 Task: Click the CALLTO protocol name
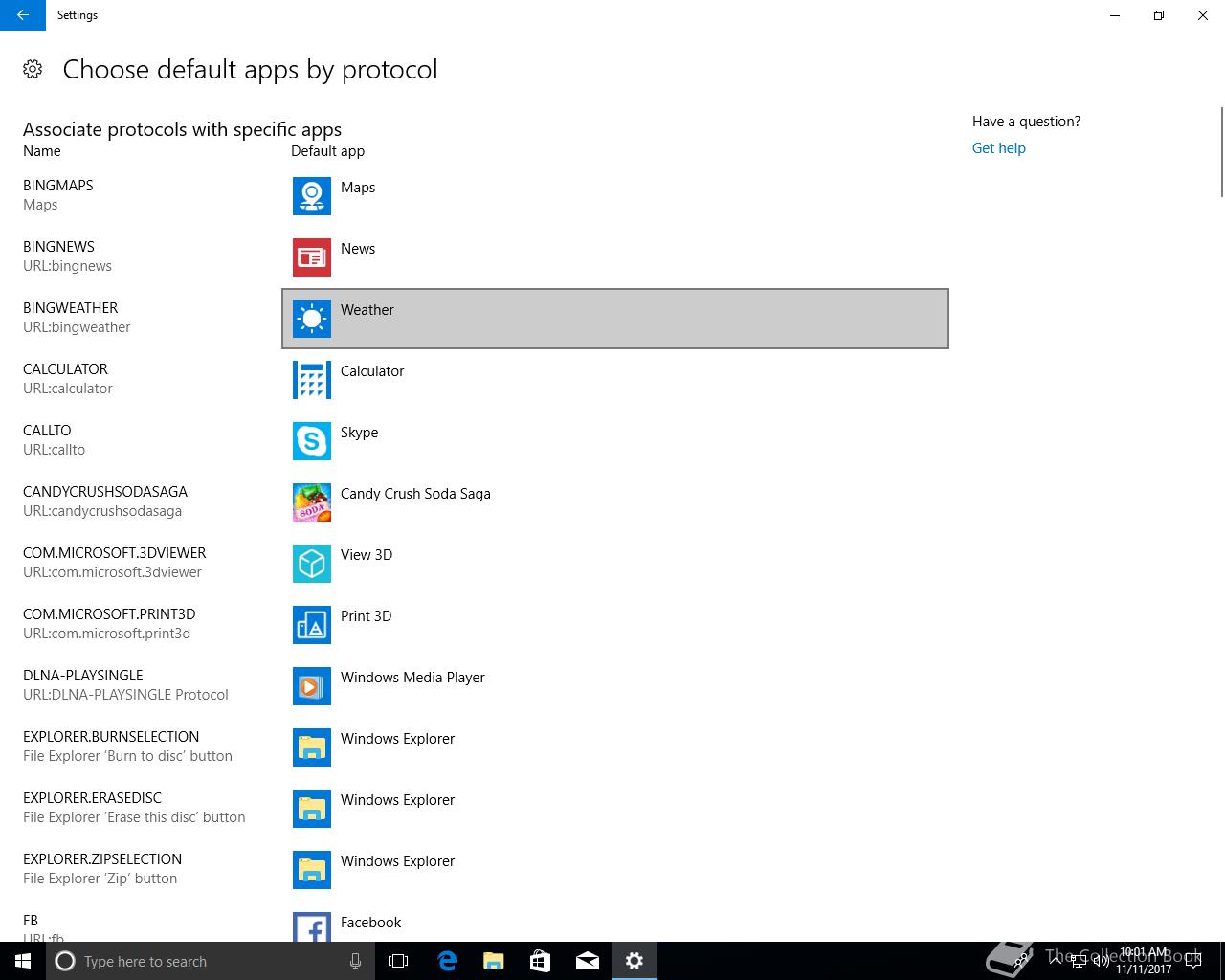pos(47,431)
